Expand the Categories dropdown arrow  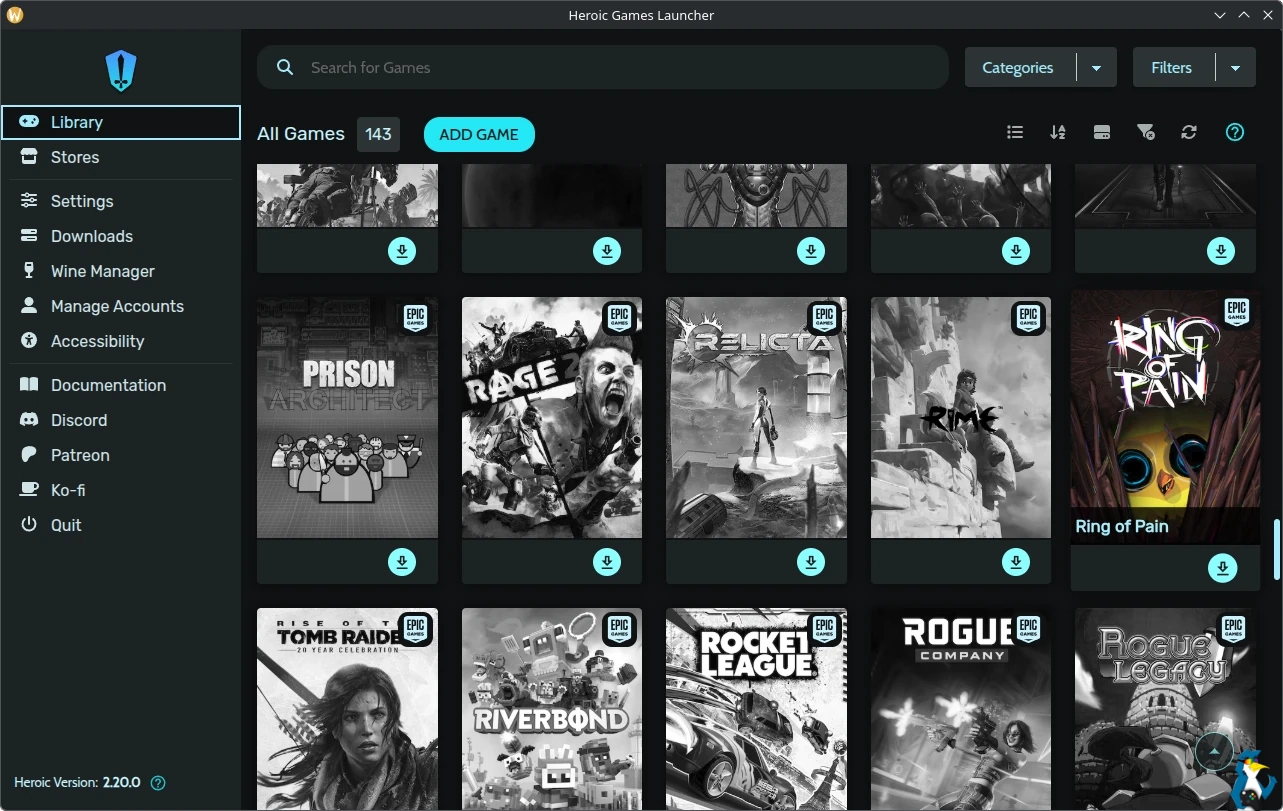(1096, 68)
